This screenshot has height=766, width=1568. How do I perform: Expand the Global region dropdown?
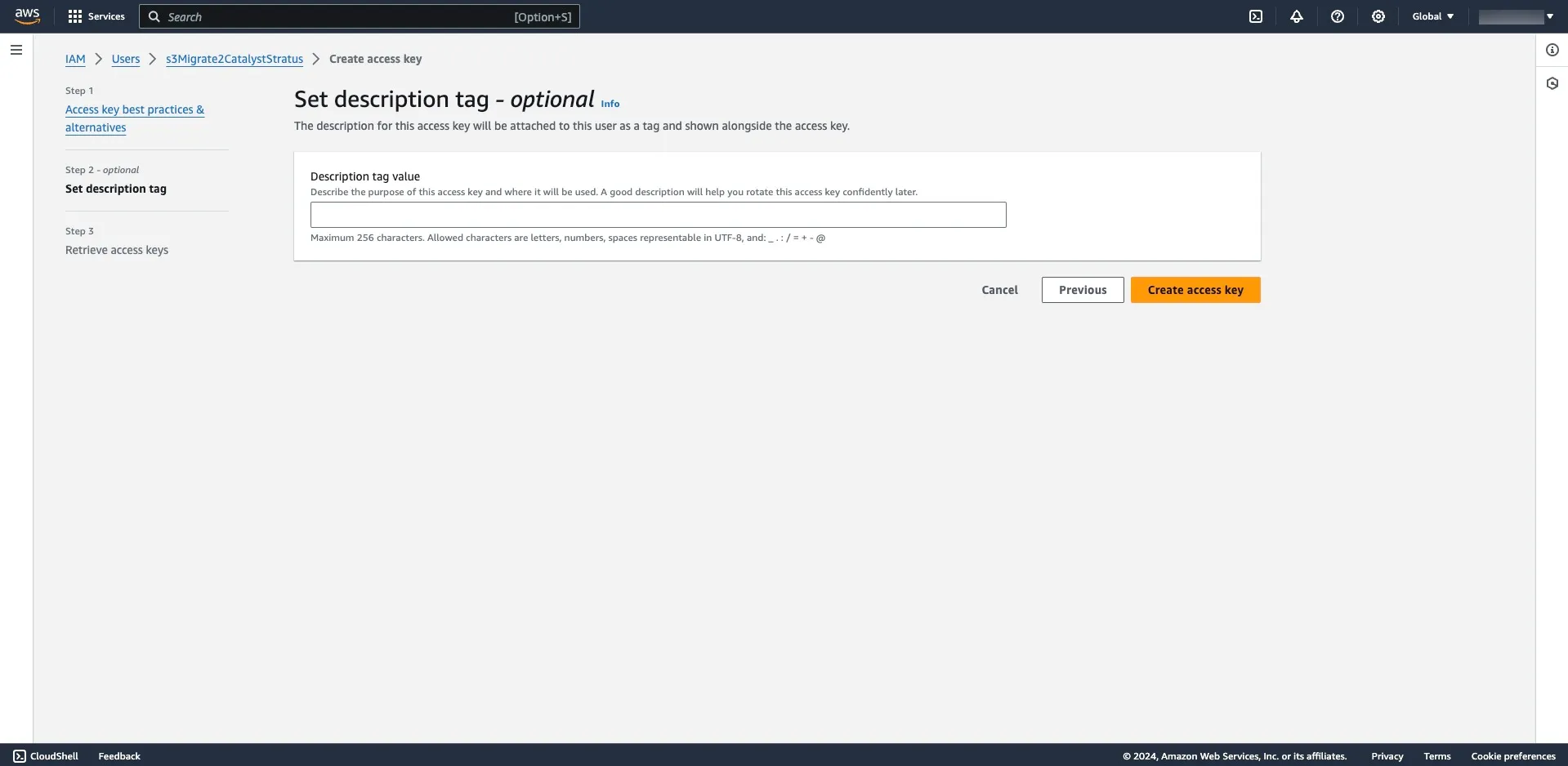coord(1433,16)
